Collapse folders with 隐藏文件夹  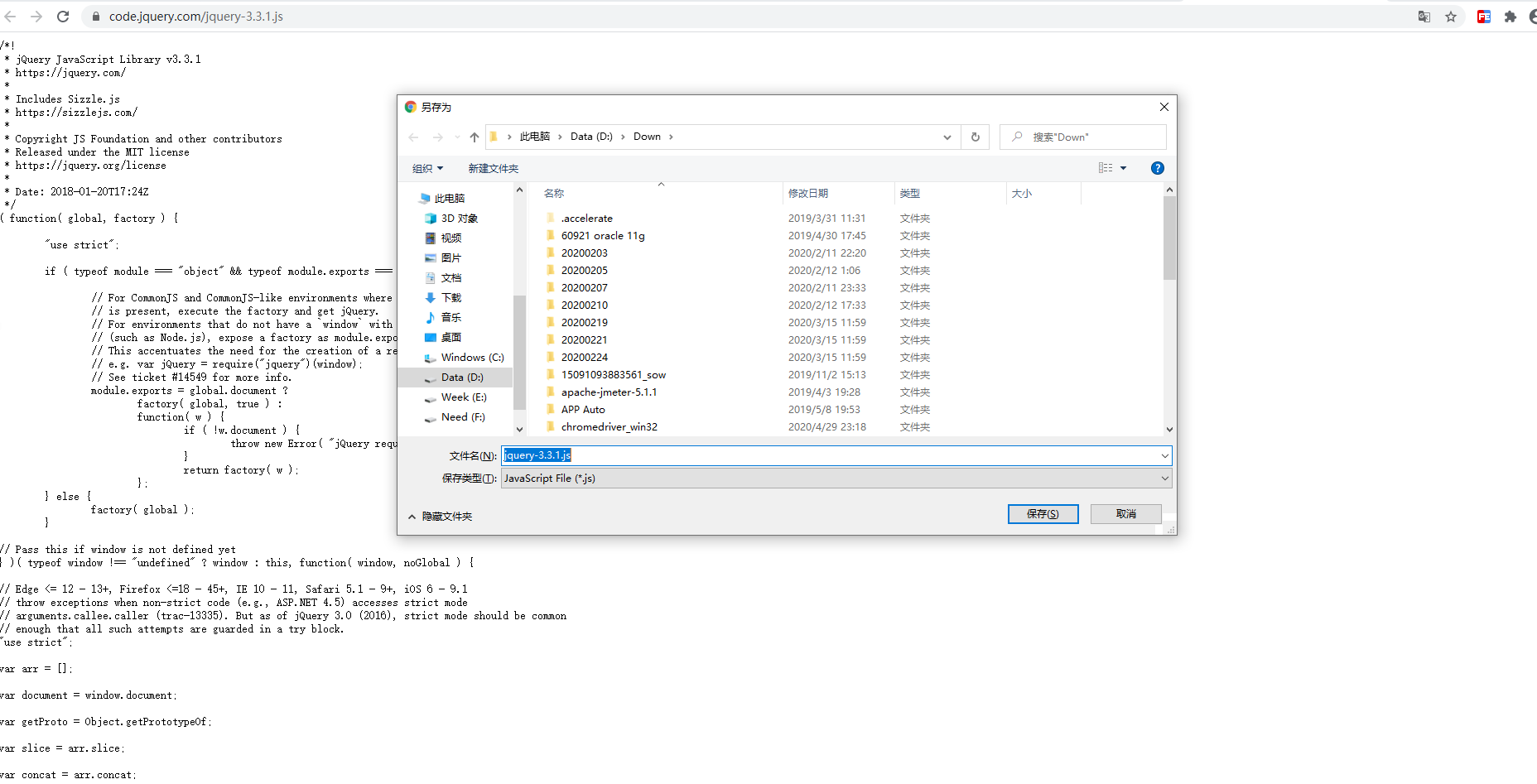pyautogui.click(x=440, y=517)
